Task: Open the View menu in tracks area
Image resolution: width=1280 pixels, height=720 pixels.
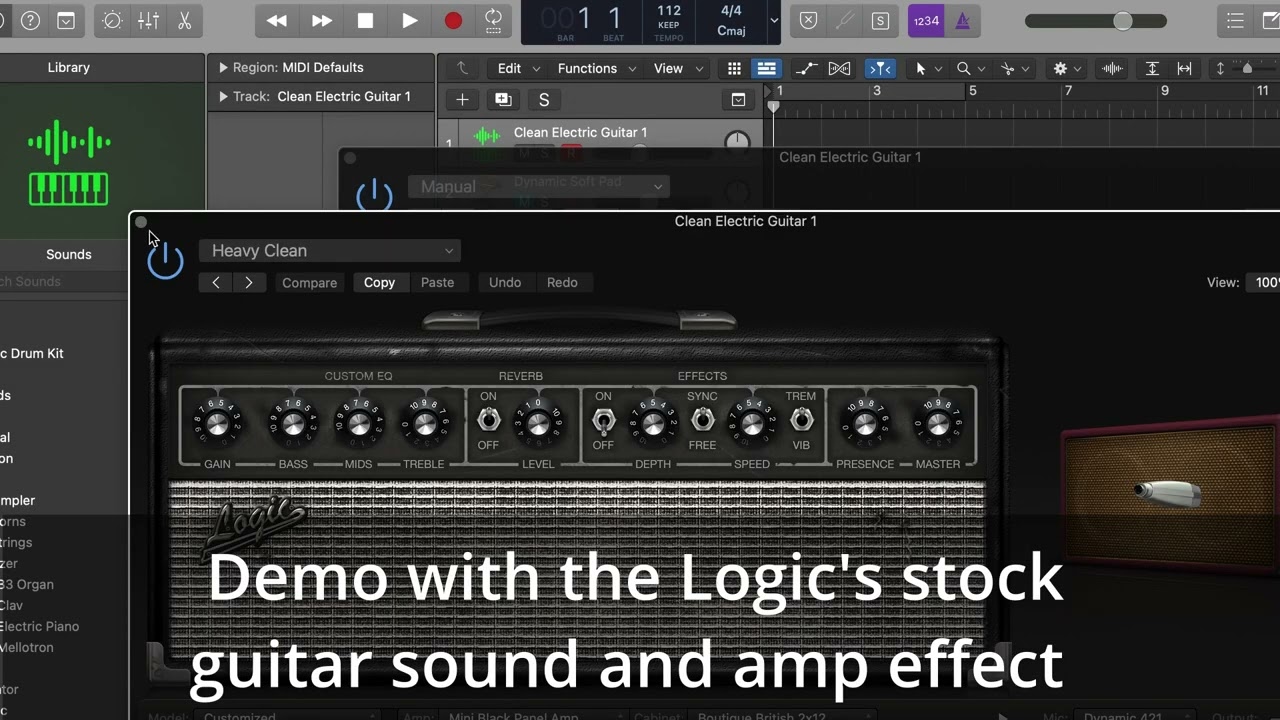Action: (x=678, y=68)
